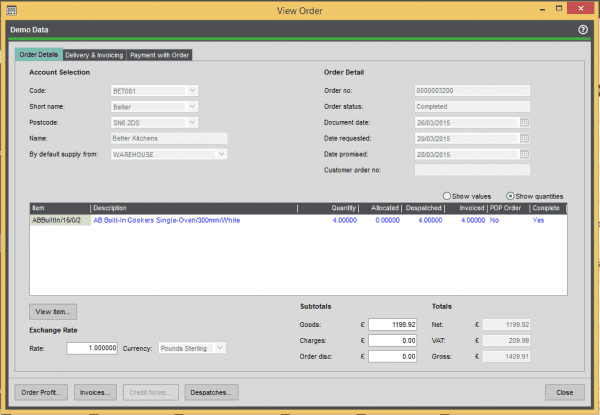
Task: Click the window system menu icon
Action: [x=11, y=10]
